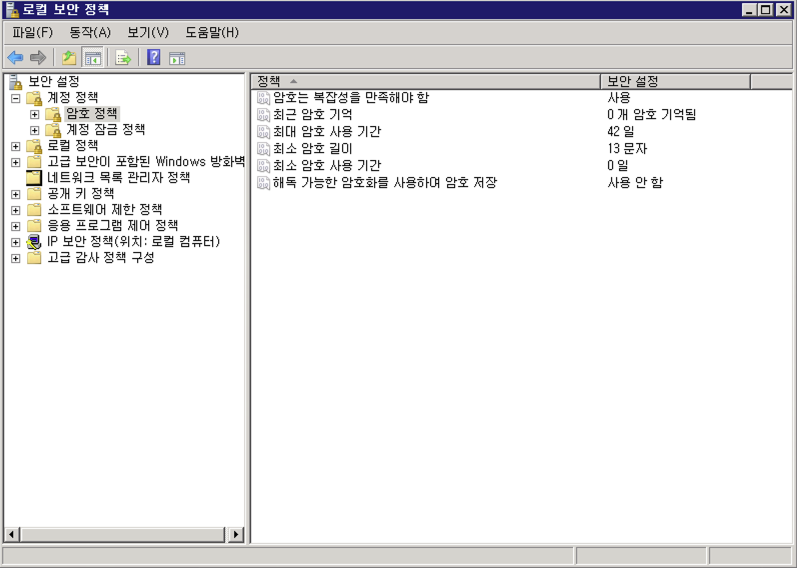
Task: Open the 파일(F) menu
Action: (x=33, y=33)
